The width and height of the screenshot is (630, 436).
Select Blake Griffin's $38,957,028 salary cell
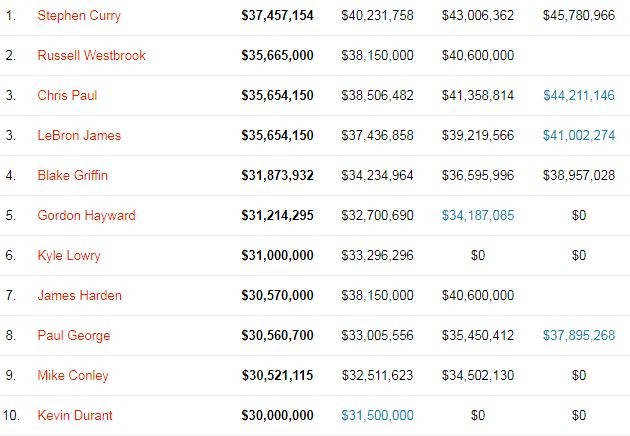579,176
